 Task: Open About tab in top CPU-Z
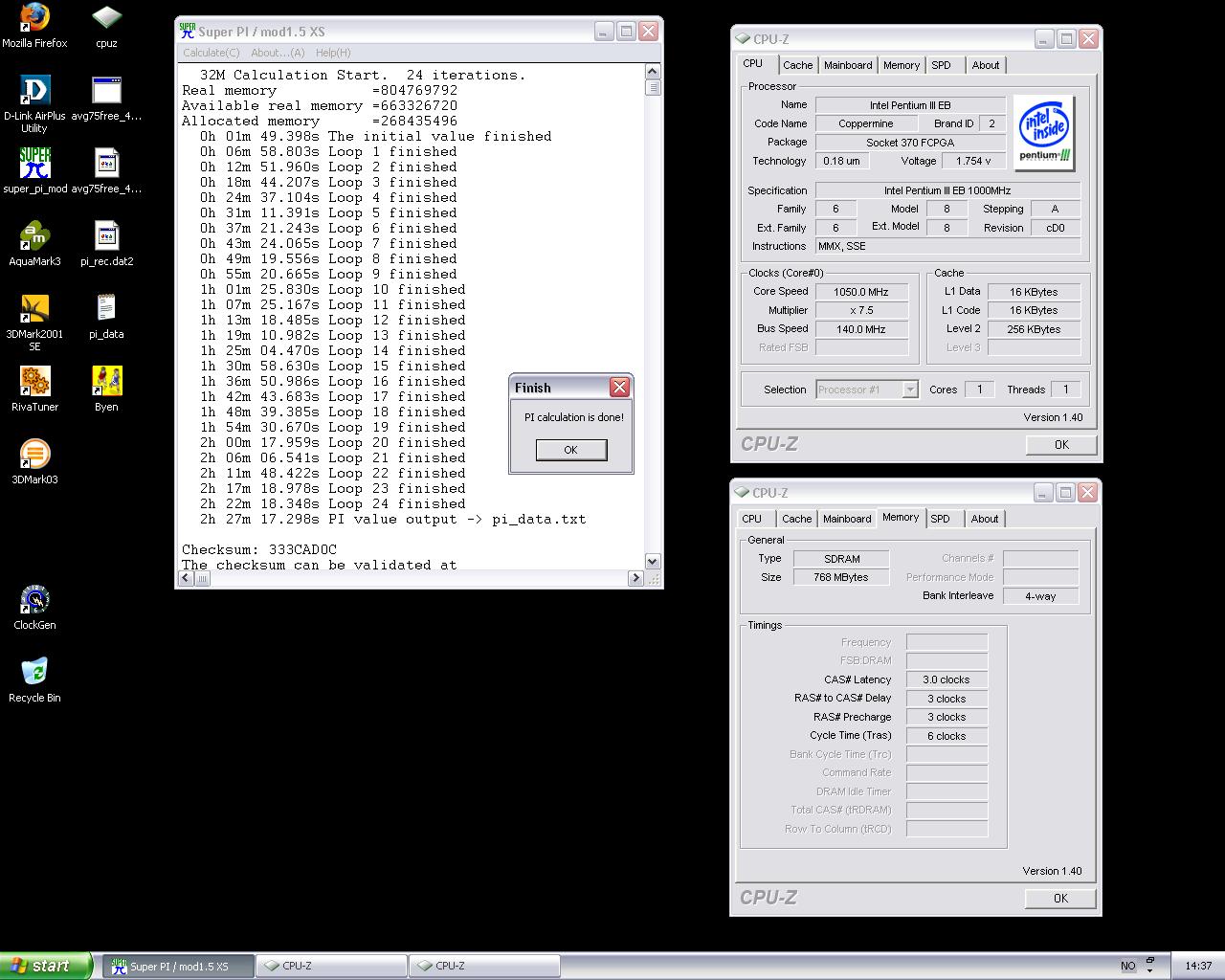coord(986,65)
